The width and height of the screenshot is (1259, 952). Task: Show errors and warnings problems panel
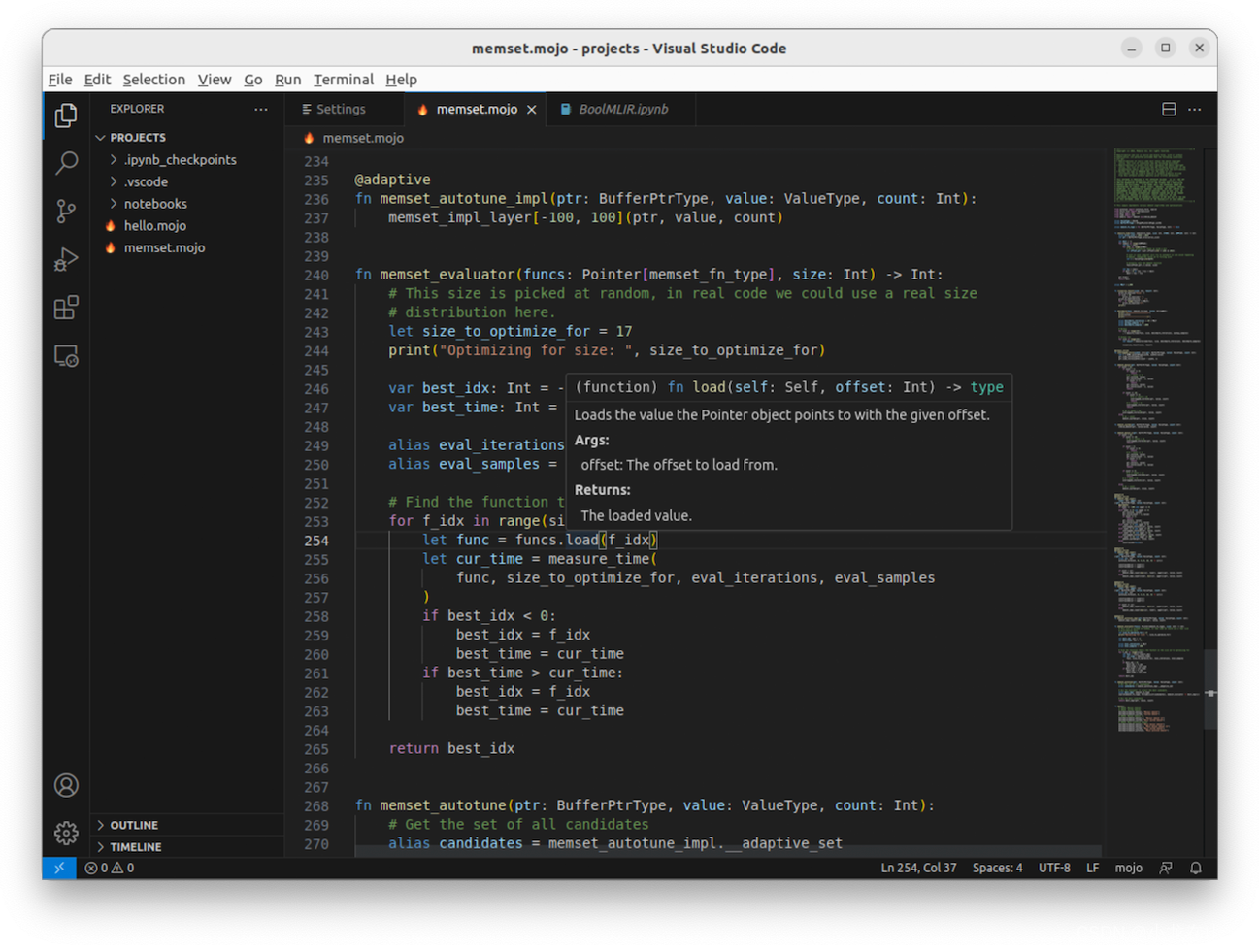110,869
